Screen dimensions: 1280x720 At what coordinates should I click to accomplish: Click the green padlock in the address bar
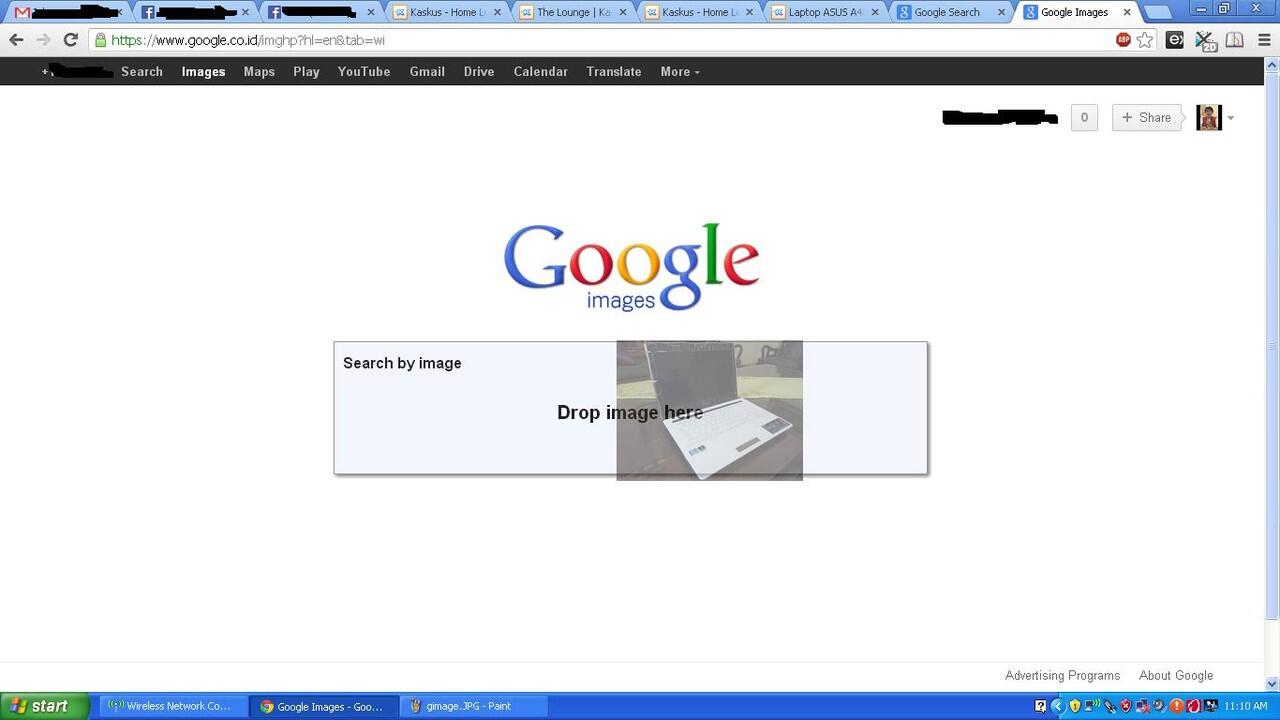coord(100,40)
